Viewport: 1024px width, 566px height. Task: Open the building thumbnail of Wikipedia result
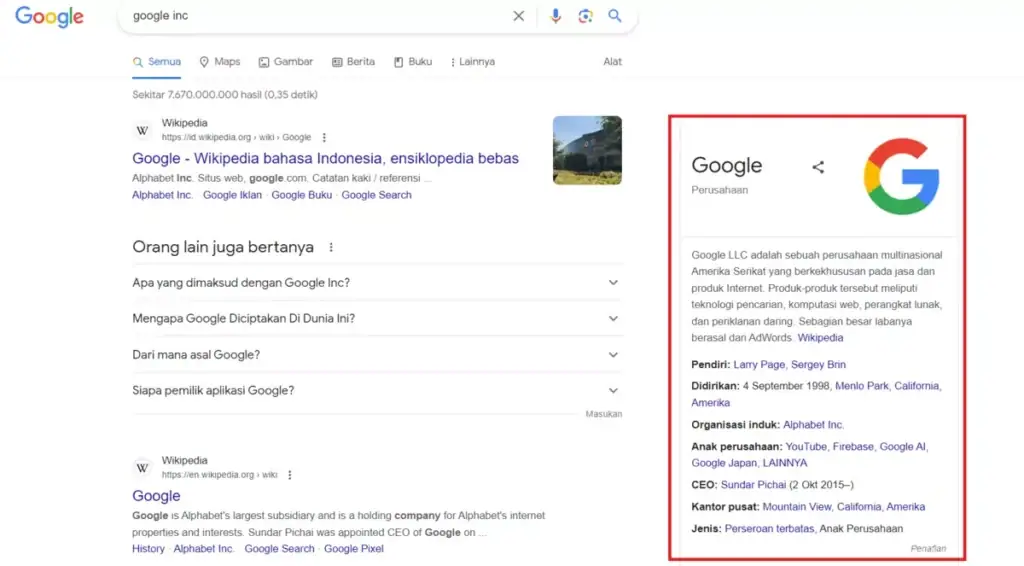point(587,150)
